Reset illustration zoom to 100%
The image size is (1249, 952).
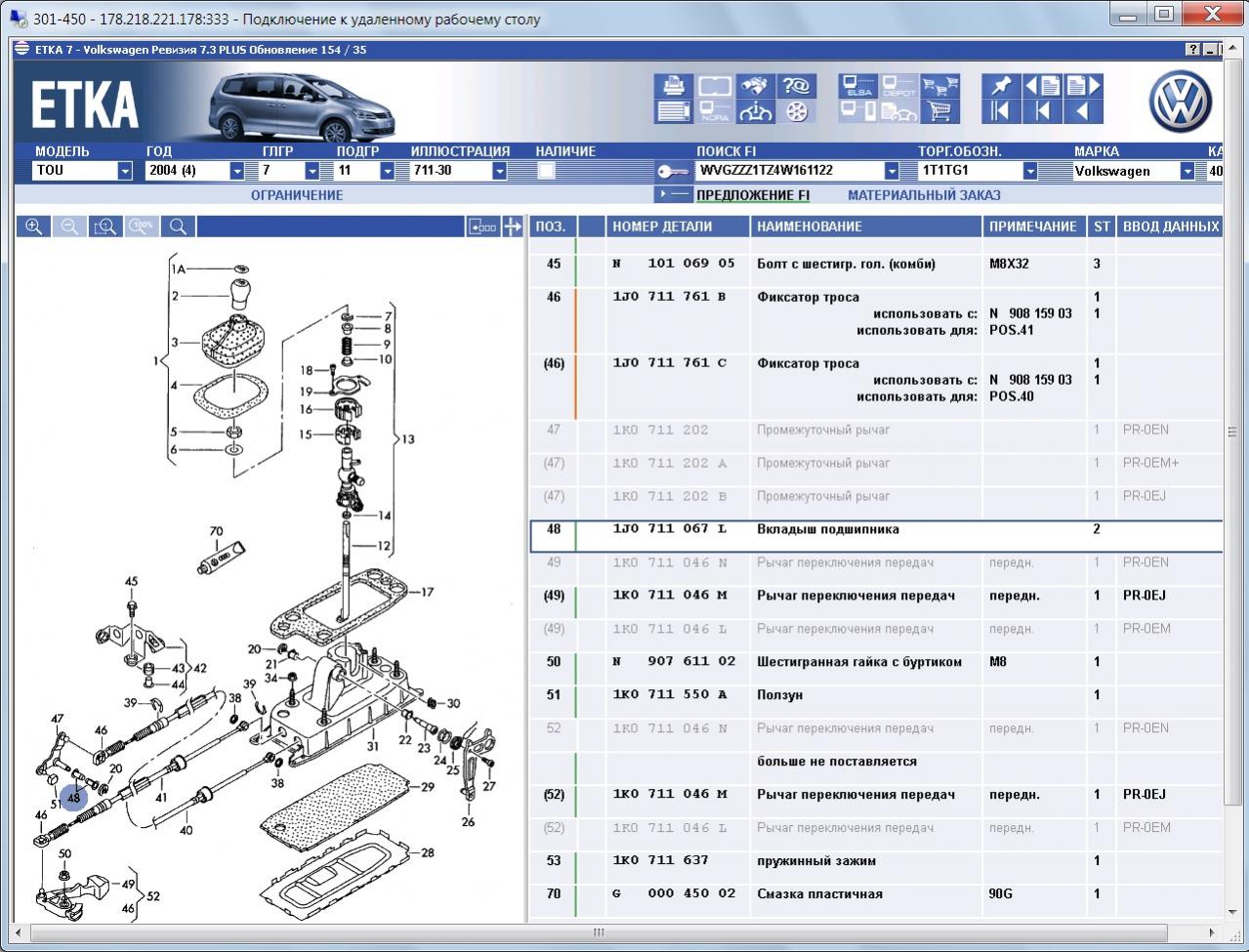pos(142,227)
